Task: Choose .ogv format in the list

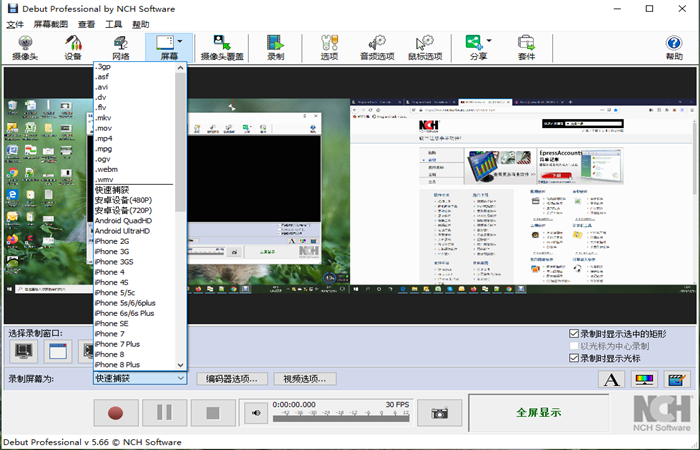Action: coord(134,159)
